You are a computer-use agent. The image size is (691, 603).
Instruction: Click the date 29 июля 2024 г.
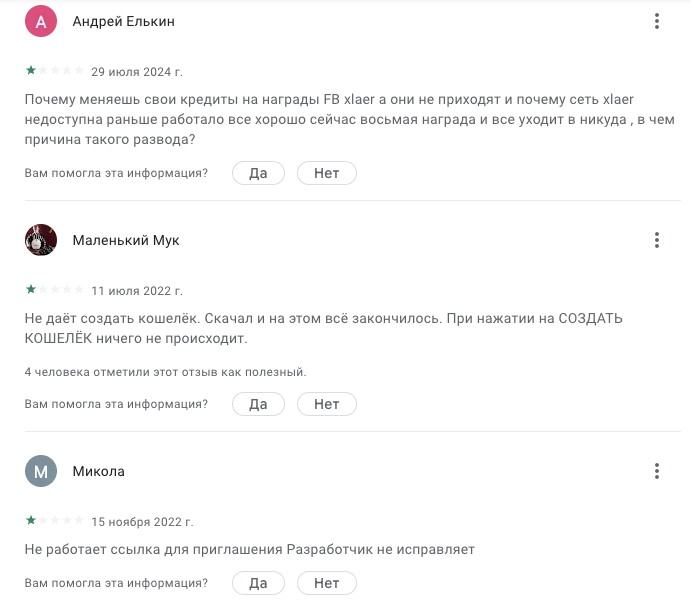click(x=137, y=72)
